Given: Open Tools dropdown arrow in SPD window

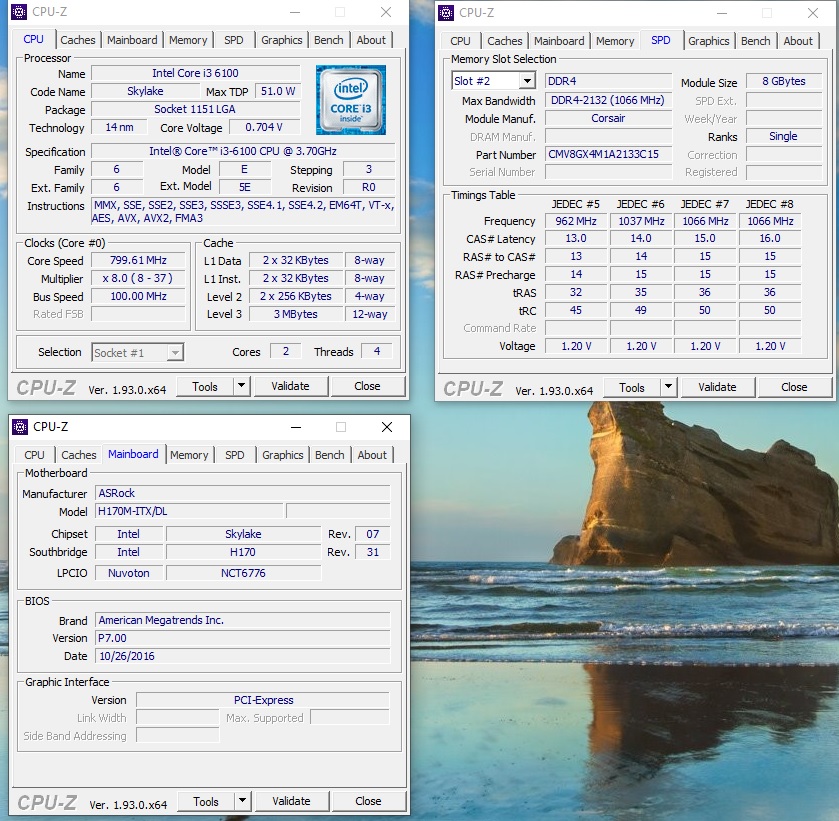Looking at the screenshot, I should point(668,387).
